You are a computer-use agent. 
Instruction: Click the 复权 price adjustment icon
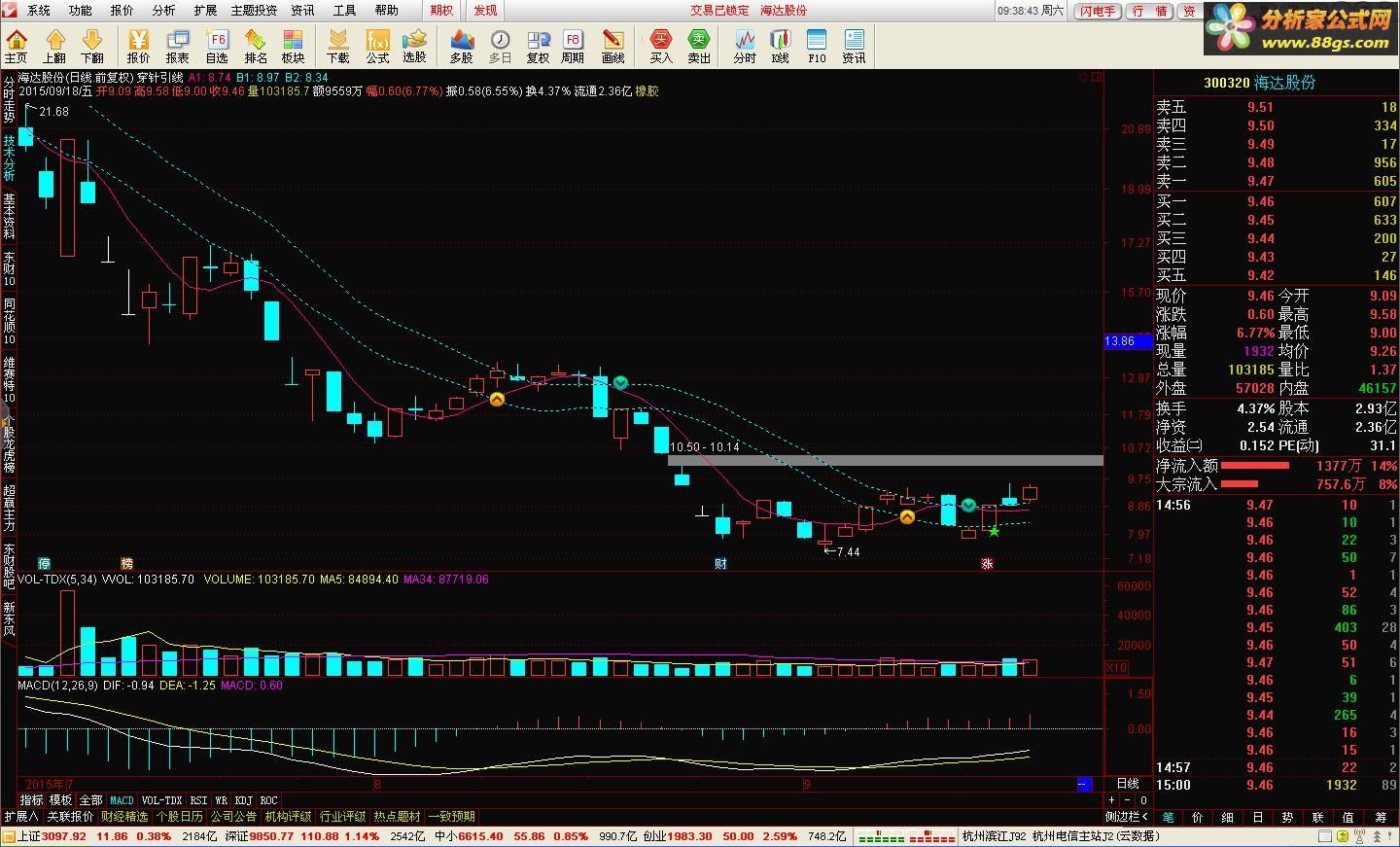(538, 46)
